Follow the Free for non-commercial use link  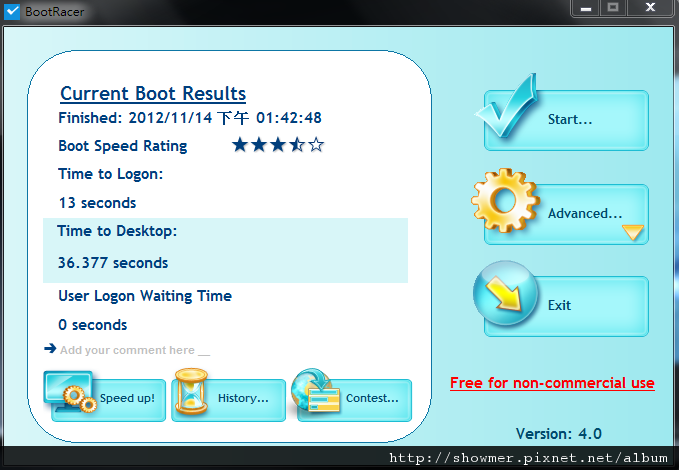(552, 383)
